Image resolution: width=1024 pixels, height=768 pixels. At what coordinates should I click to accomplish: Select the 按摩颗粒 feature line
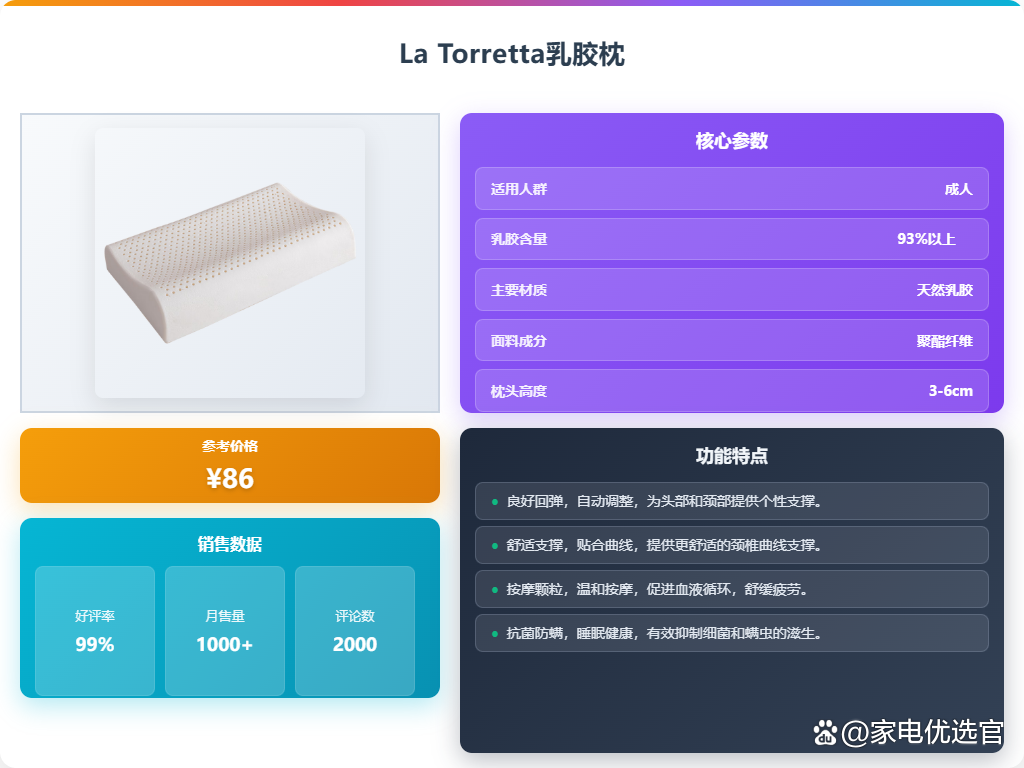pos(731,589)
